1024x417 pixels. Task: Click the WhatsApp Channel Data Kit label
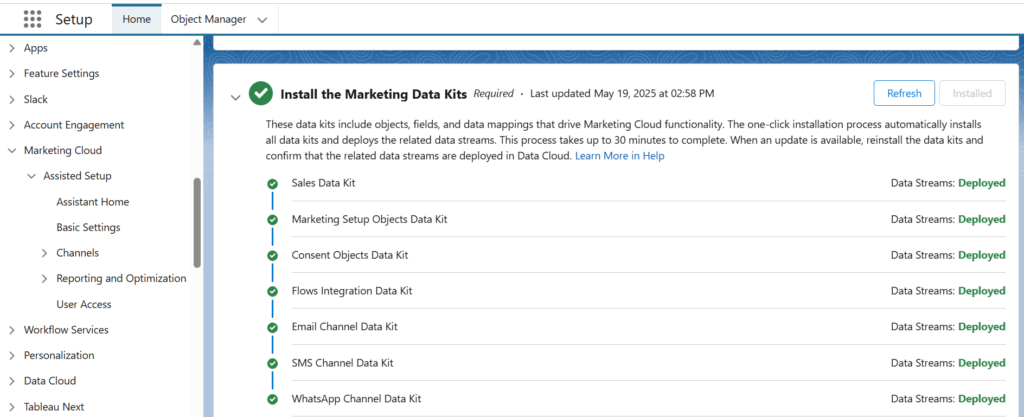click(357, 399)
